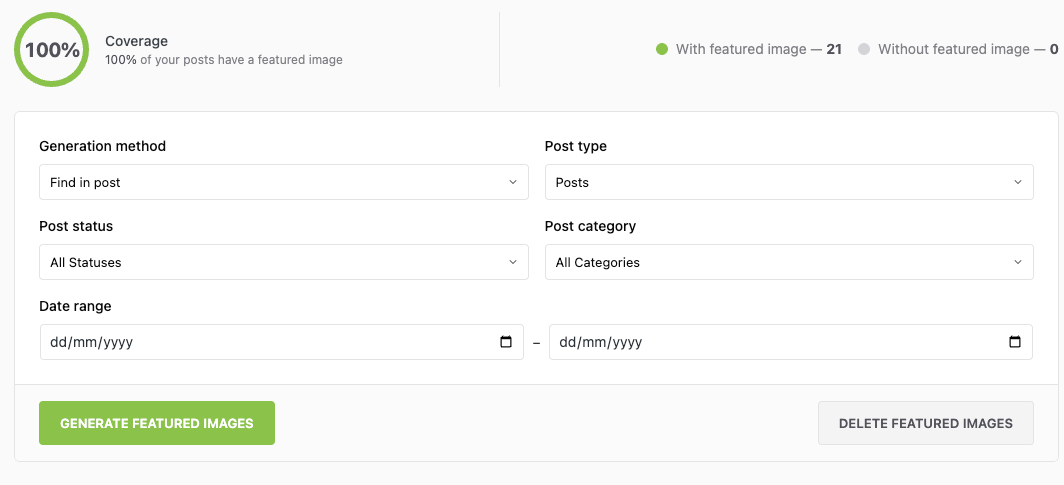
Task: Open the Post status All Statuses dropdown
Action: [x=284, y=262]
